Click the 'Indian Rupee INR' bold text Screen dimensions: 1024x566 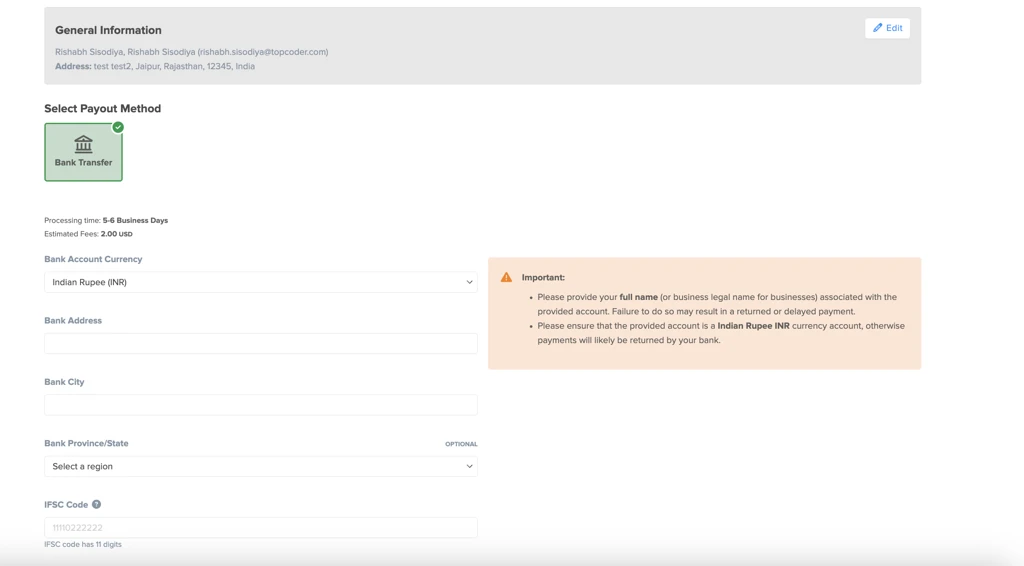[x=754, y=326]
